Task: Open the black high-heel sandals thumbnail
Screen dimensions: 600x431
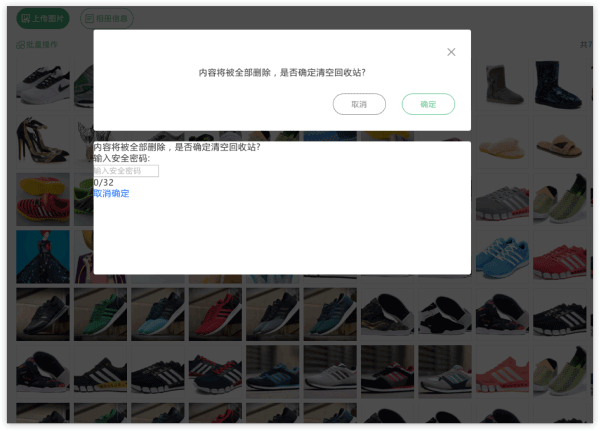Action: (43, 142)
